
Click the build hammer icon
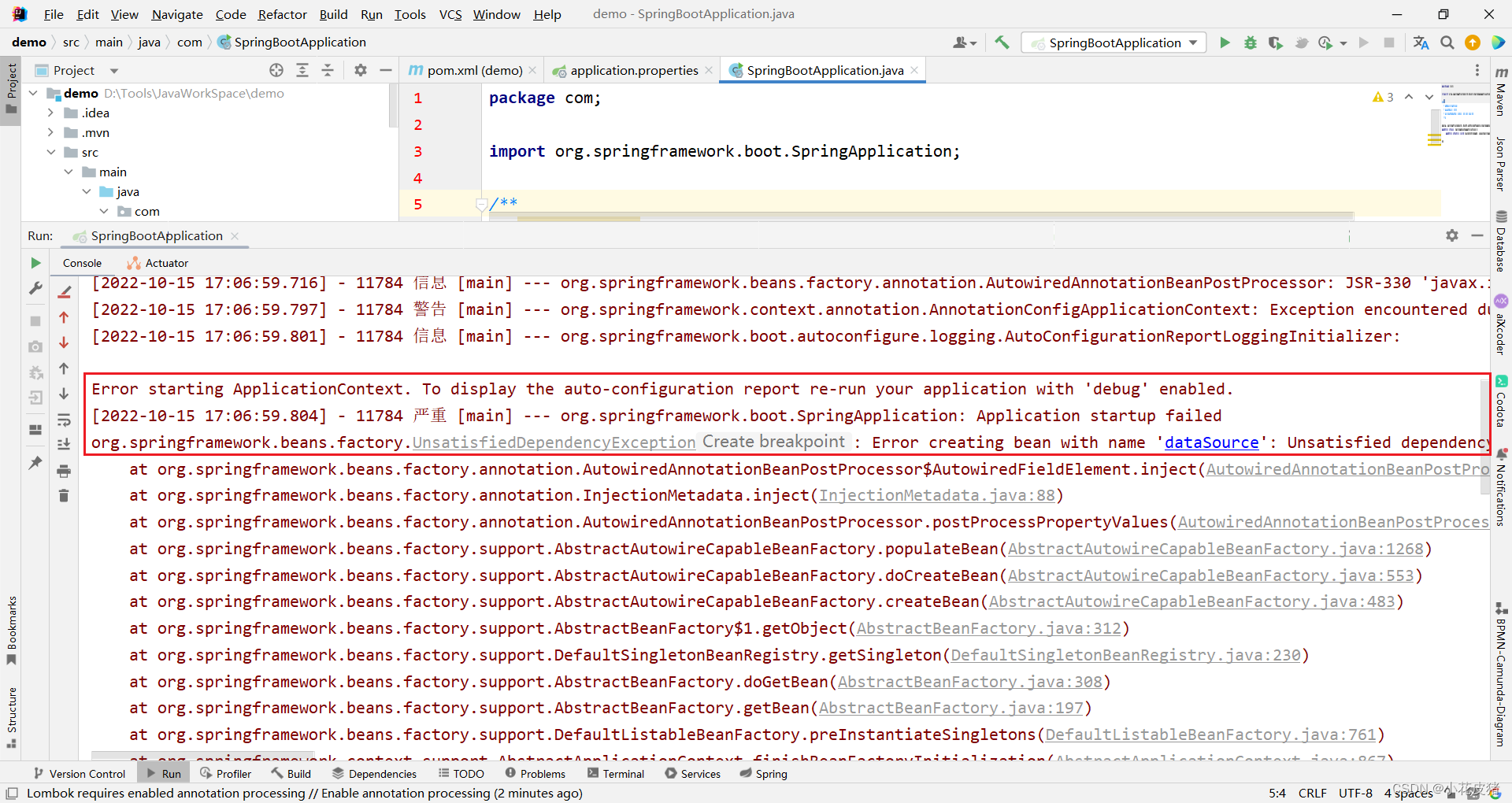pos(1002,43)
